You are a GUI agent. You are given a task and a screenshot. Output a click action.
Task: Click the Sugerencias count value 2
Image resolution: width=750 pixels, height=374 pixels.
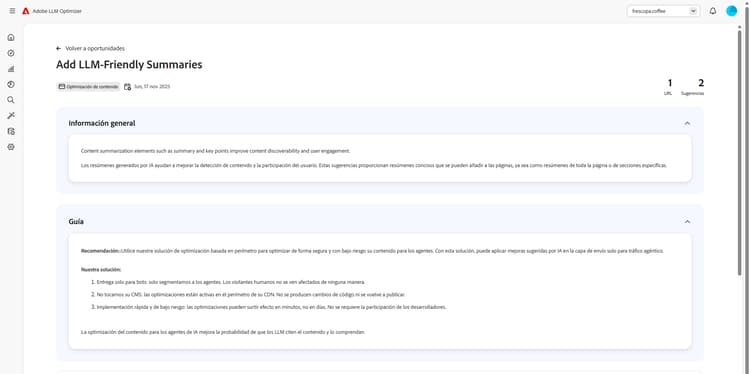coord(701,83)
